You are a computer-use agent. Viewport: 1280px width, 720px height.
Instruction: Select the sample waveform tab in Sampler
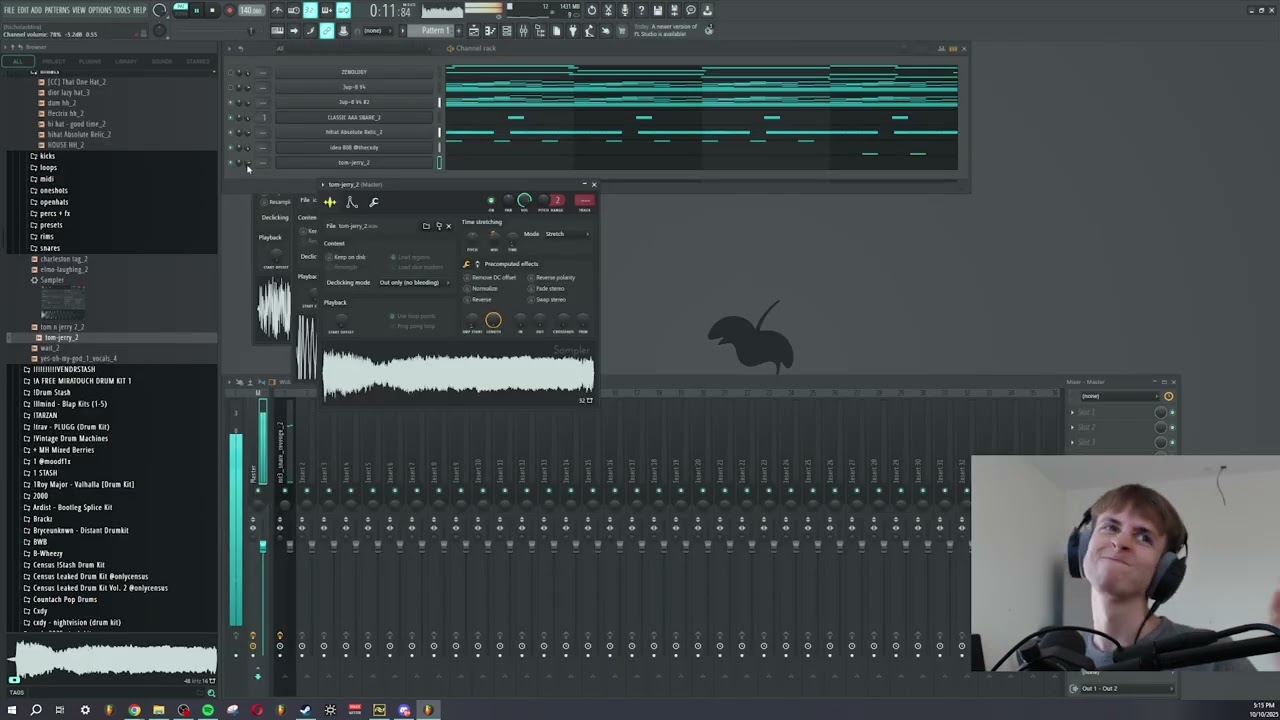[330, 202]
